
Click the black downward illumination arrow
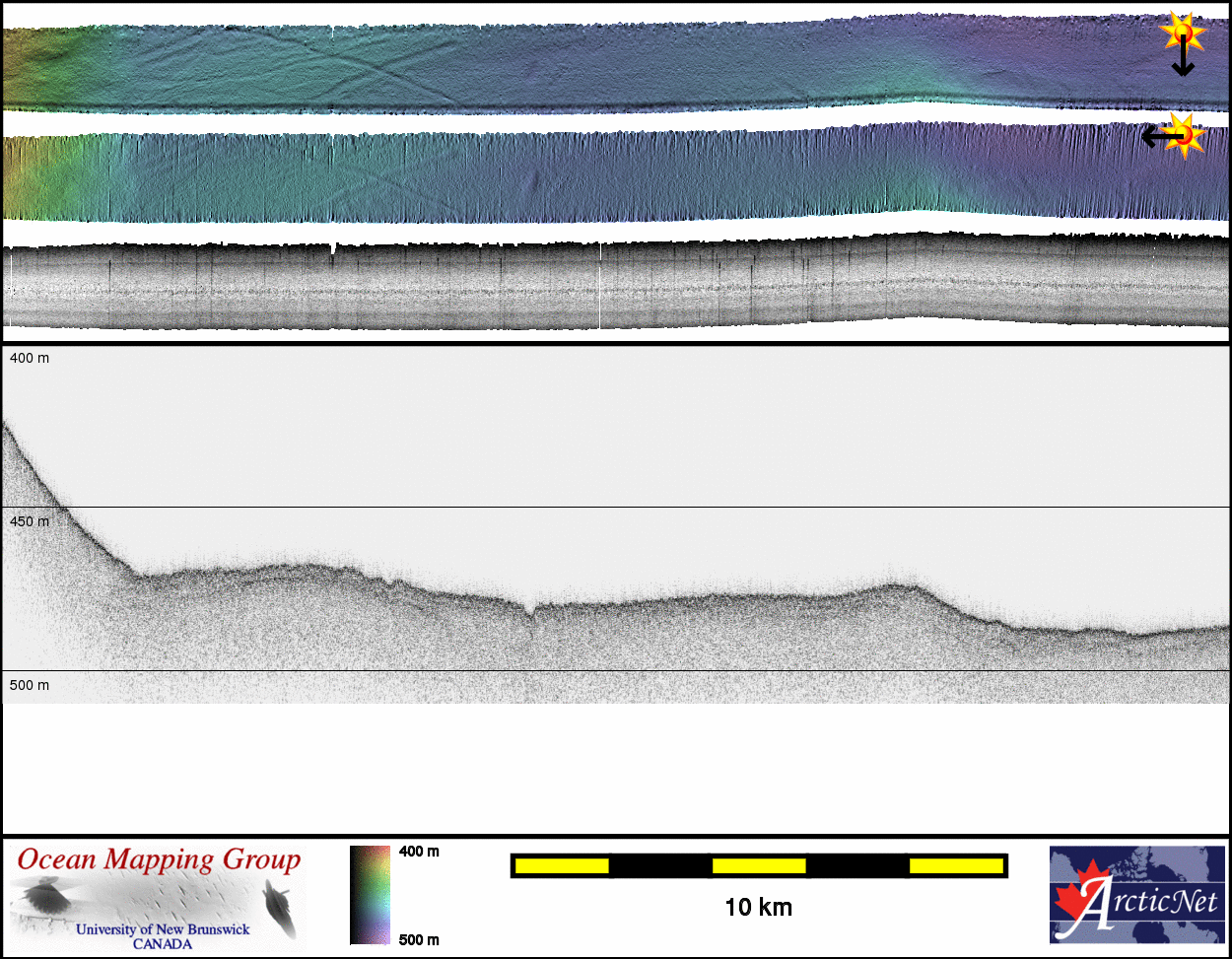(1183, 61)
